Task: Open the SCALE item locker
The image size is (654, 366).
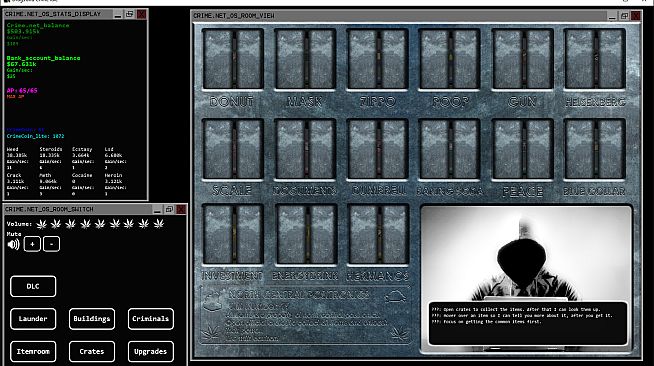Action: 233,149
